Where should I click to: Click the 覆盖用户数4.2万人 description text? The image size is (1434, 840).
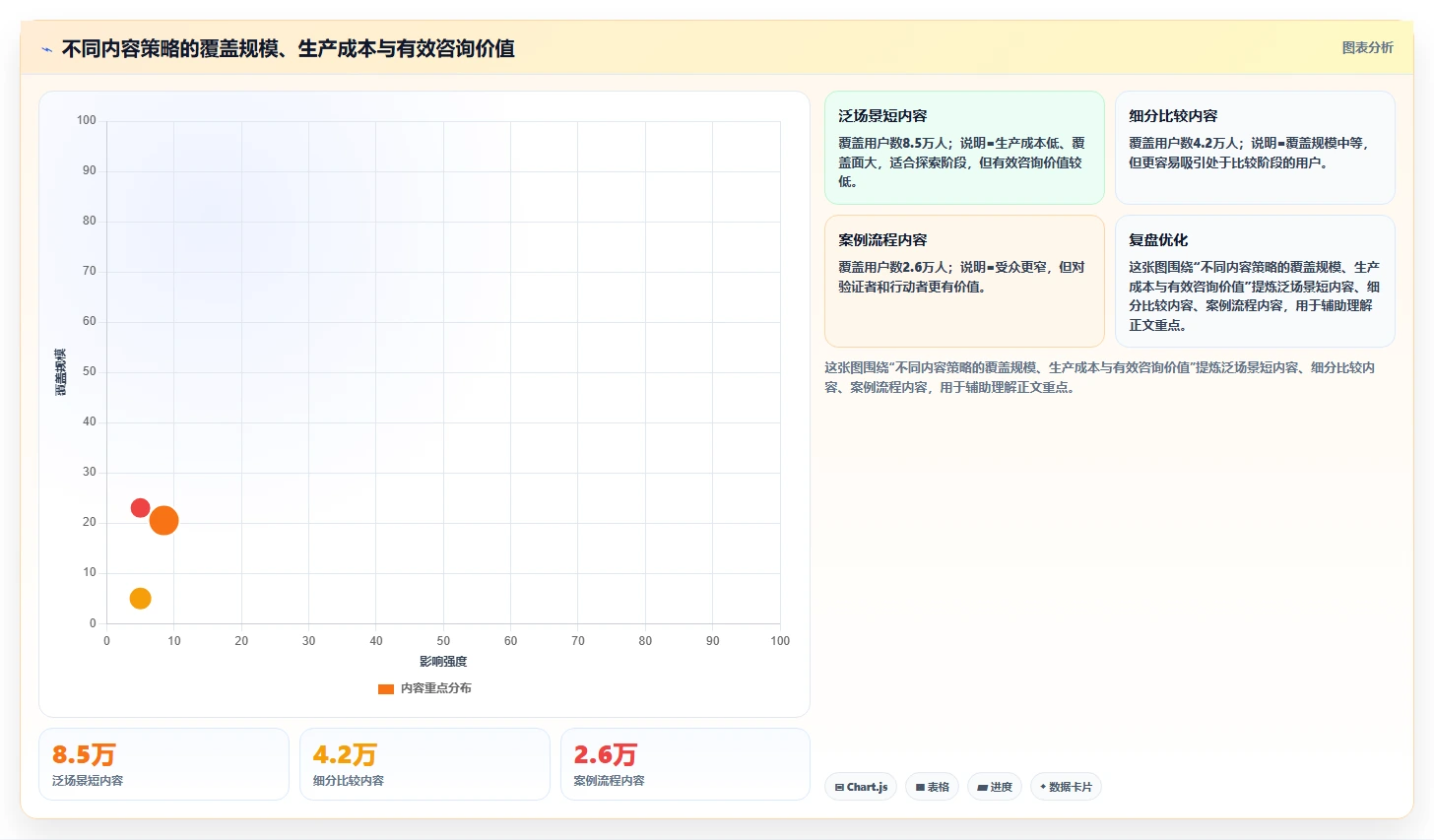(1249, 153)
